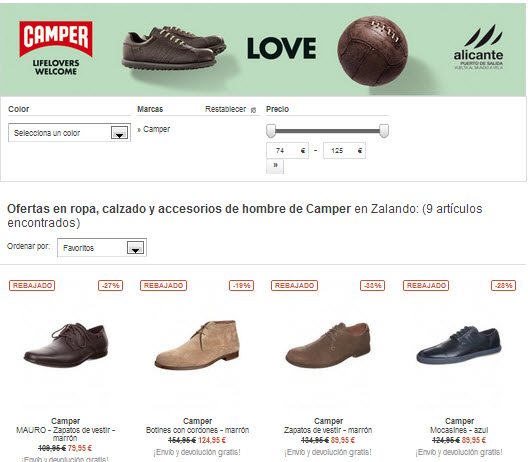Click the brown leather ball image
Screen dimensions: 528x462
pyautogui.click(x=372, y=51)
